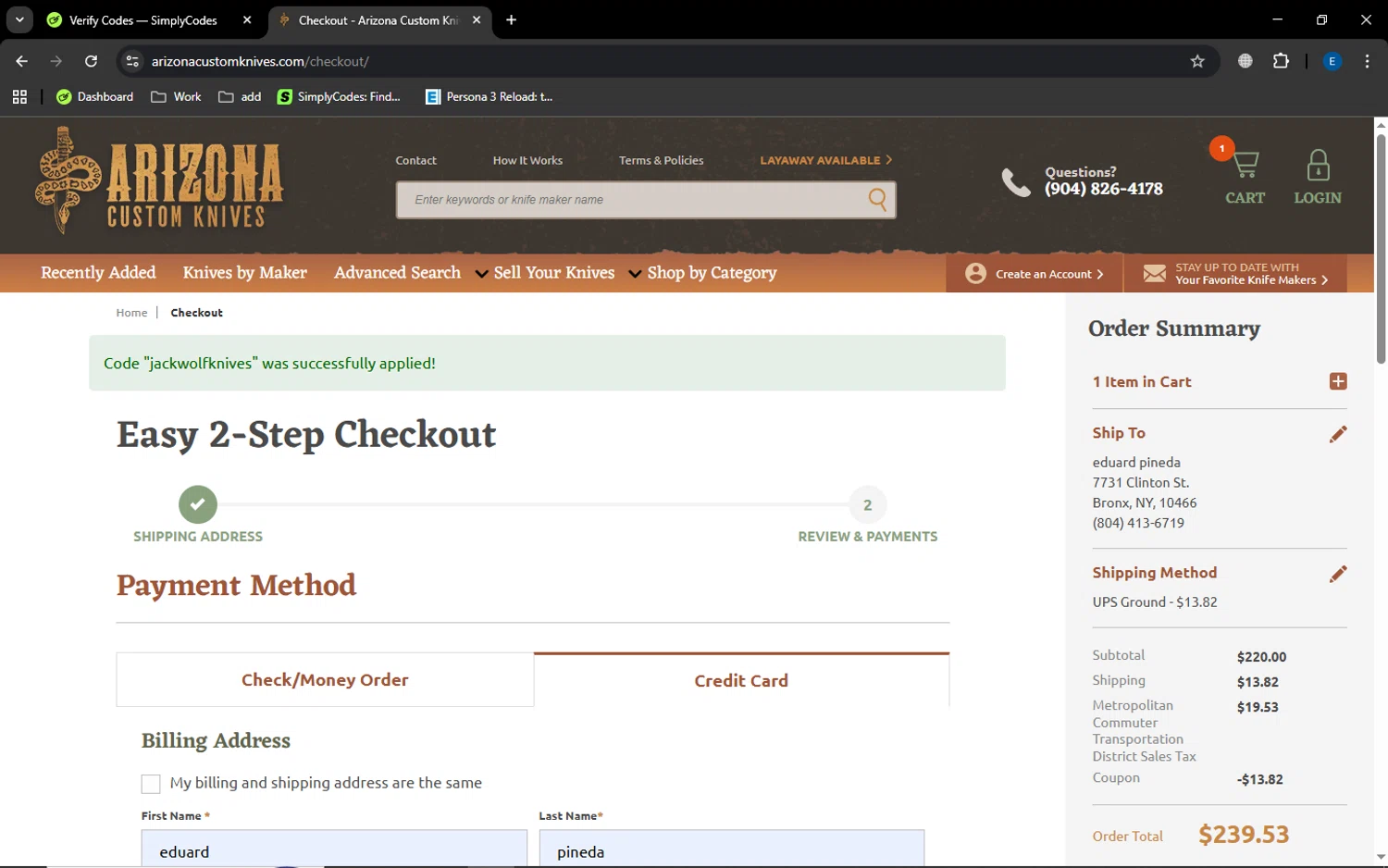Click the Shipping Address step checkmark
The height and width of the screenshot is (868, 1388).
click(198, 505)
